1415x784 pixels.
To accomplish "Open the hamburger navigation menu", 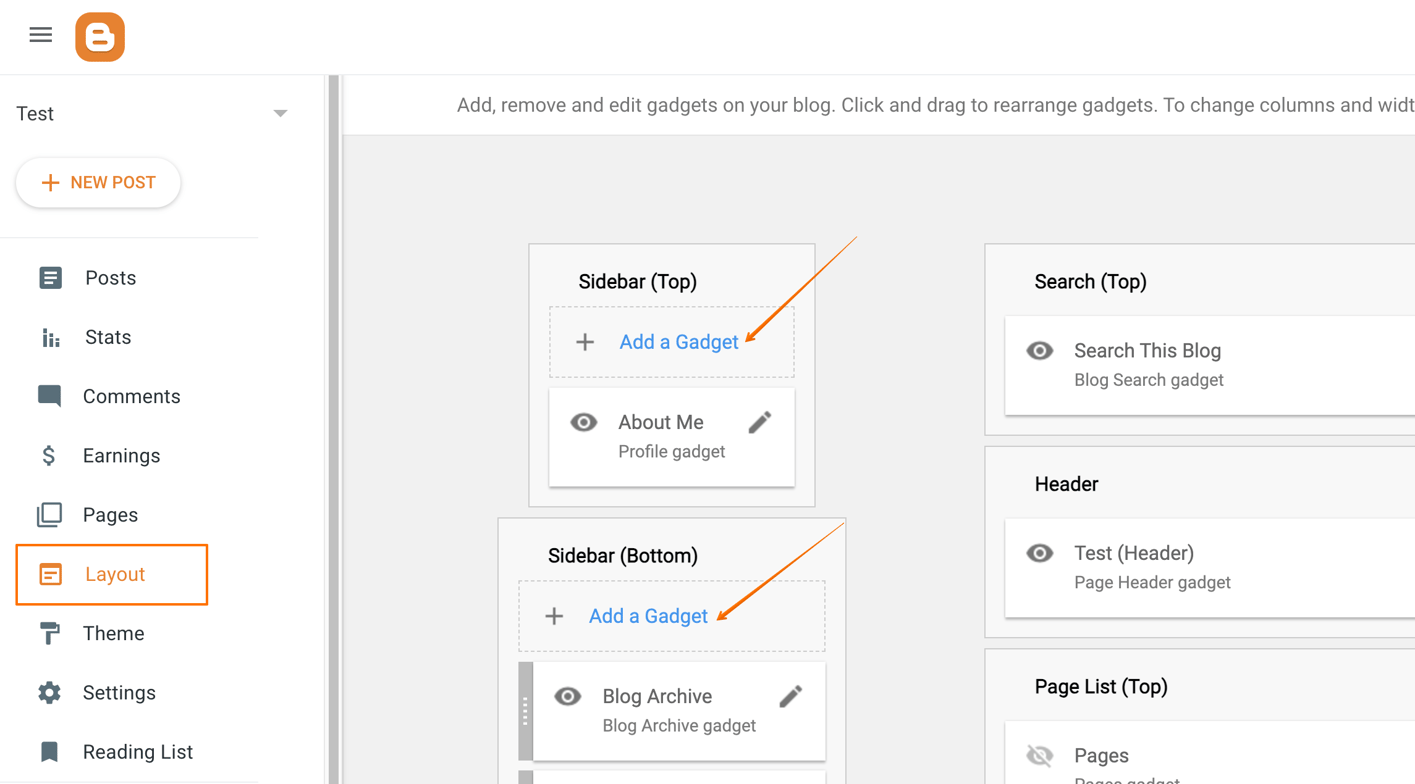I will [x=40, y=33].
